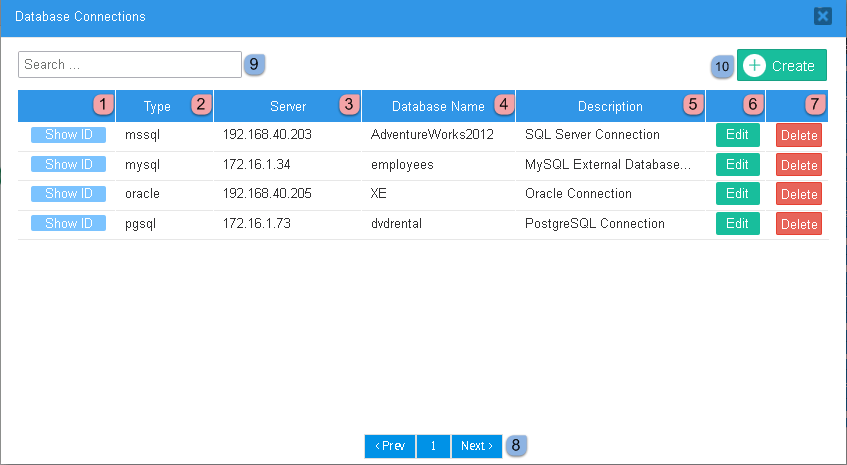Delete the mysql employees connection
The height and width of the screenshot is (465, 847).
[798, 165]
